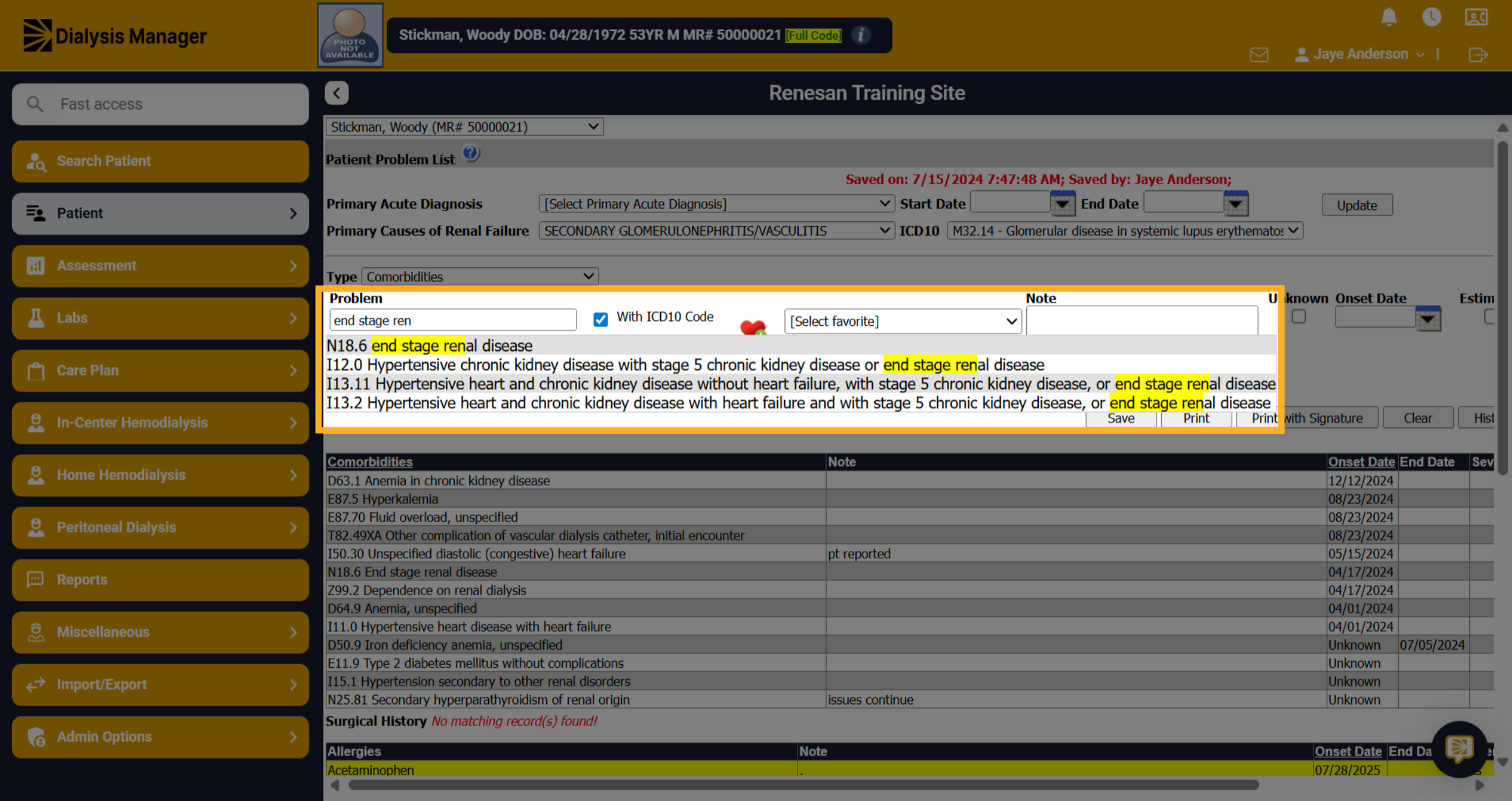Open the Onset Date calendar picker
The width and height of the screenshot is (1512, 801).
(x=1428, y=318)
